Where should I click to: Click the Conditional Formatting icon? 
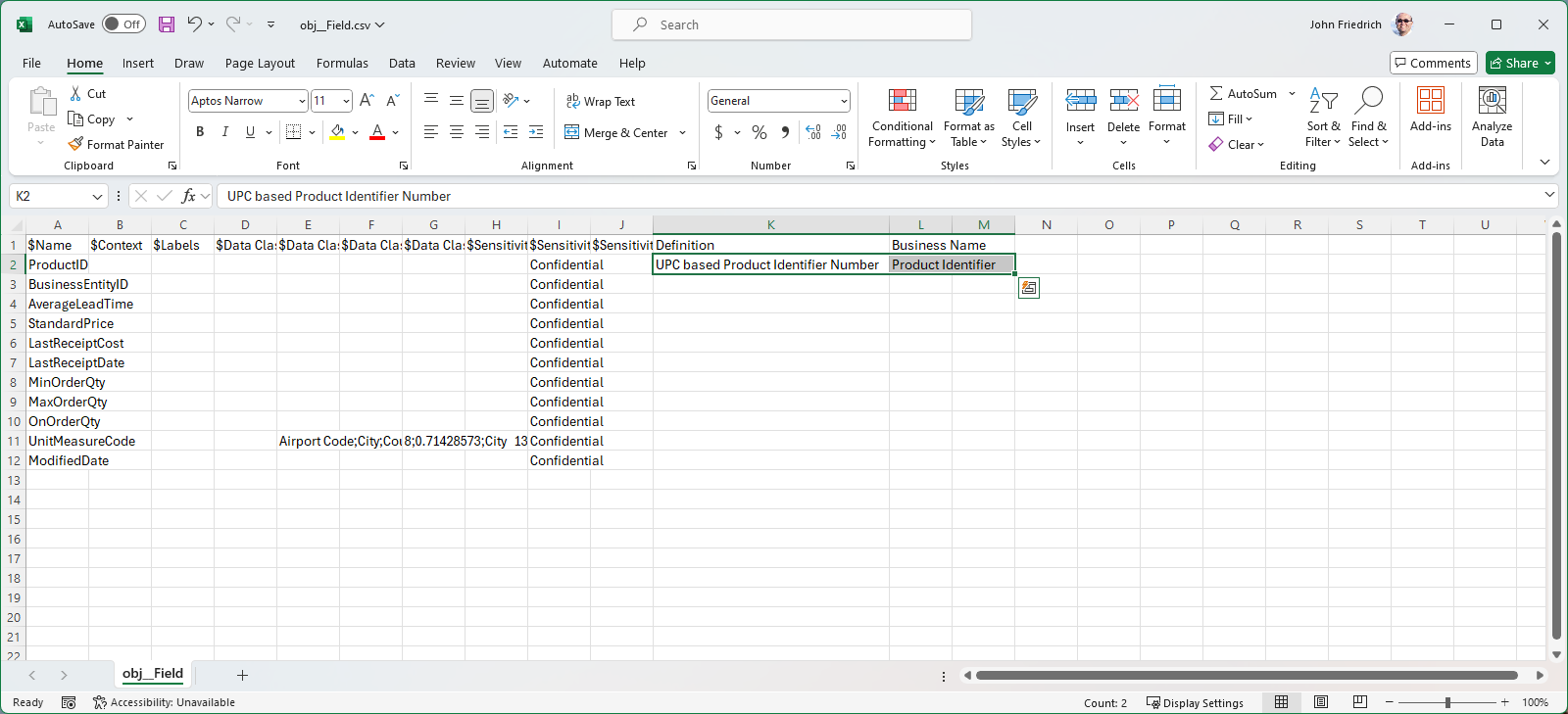point(902,101)
